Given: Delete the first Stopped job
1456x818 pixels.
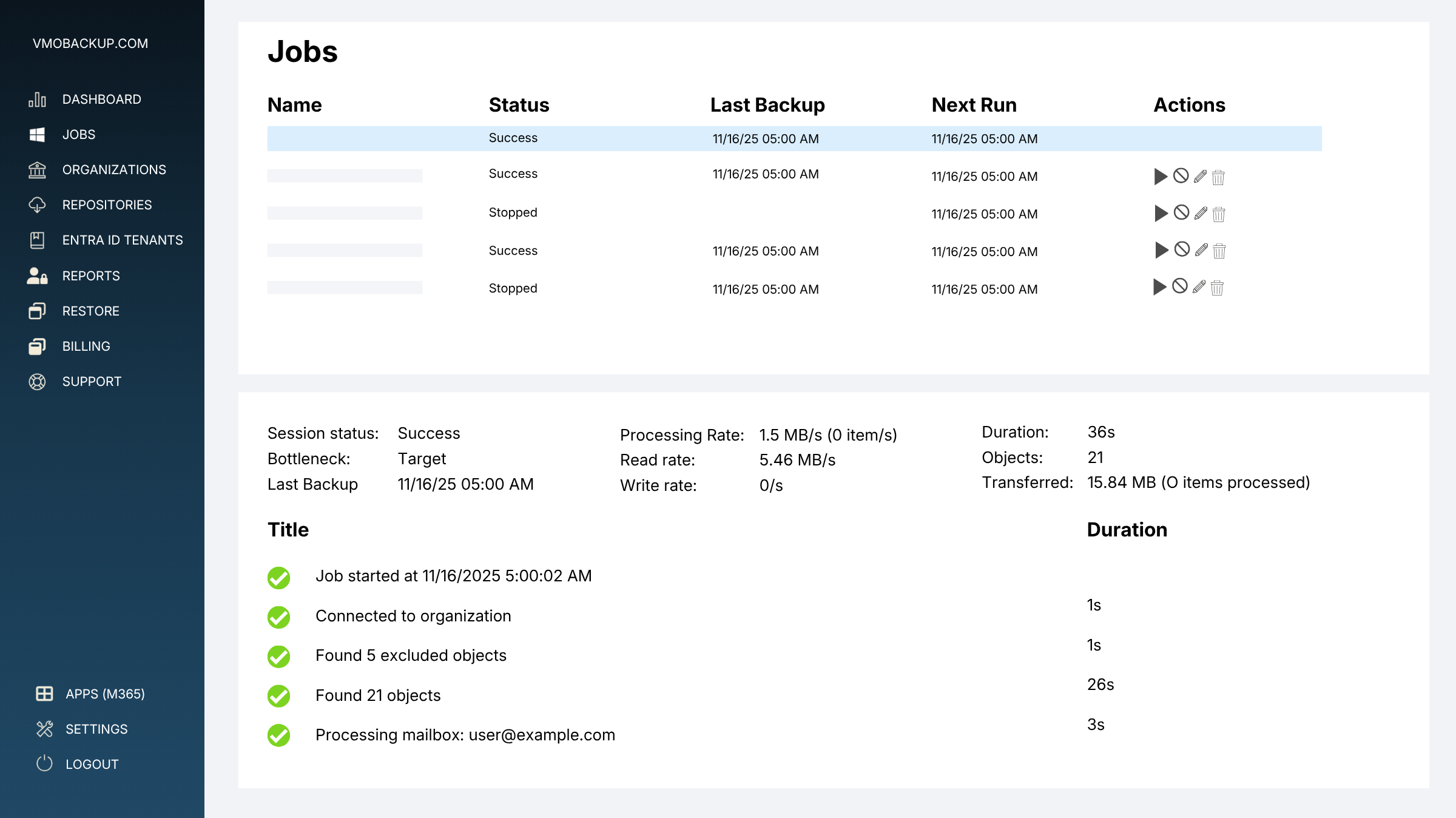Looking at the screenshot, I should 1219,214.
